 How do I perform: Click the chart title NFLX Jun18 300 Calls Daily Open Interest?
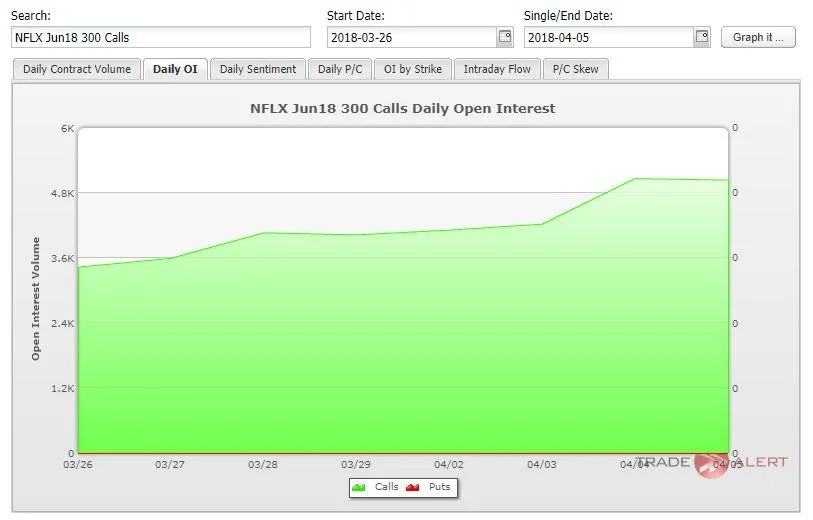tap(403, 108)
